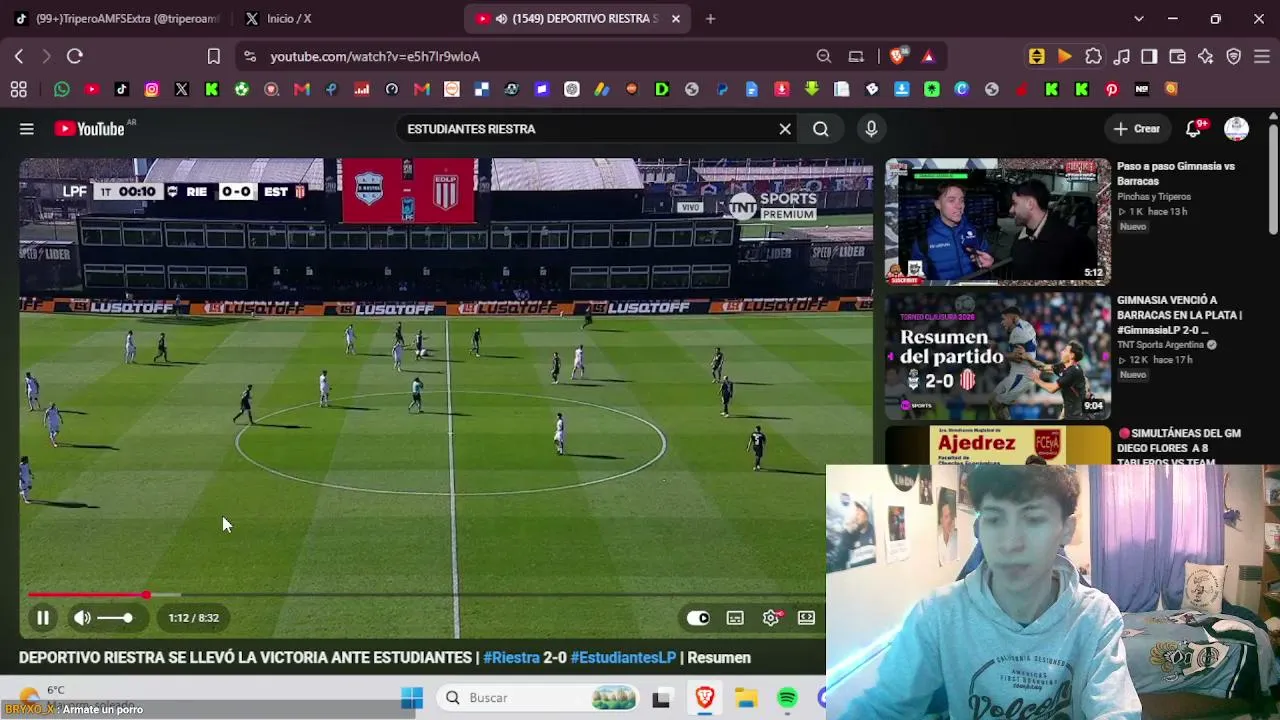Open Spotify from the taskbar
Viewport: 1280px width, 720px height.
pyautogui.click(x=788, y=698)
